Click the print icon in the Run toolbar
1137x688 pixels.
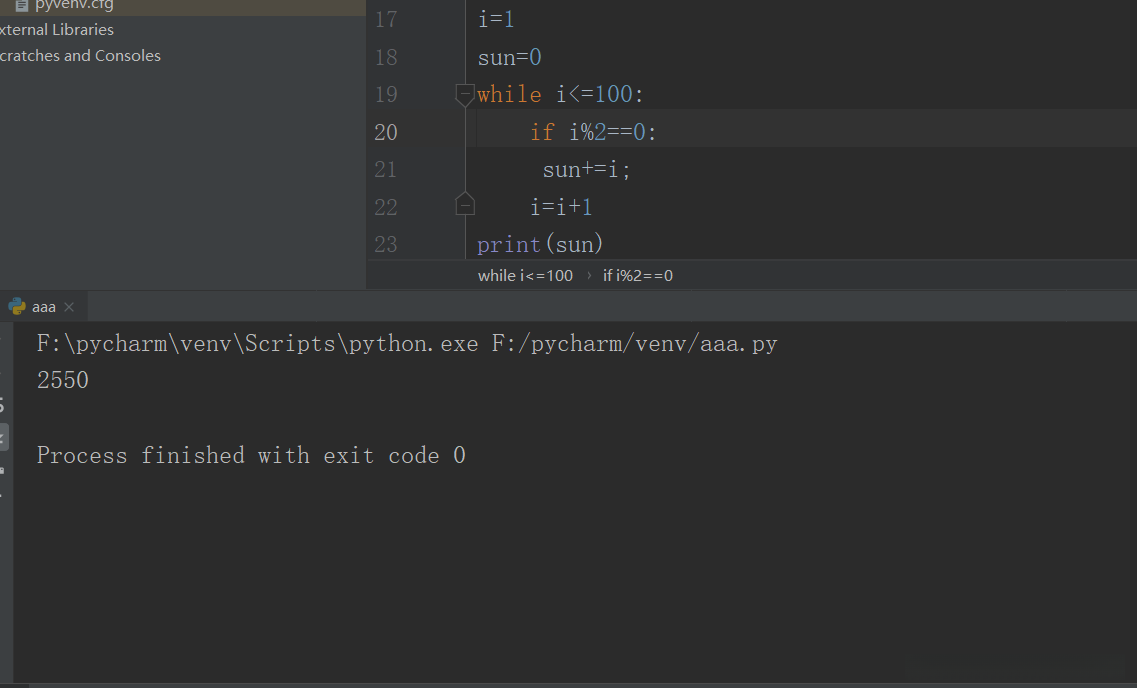point(3,468)
